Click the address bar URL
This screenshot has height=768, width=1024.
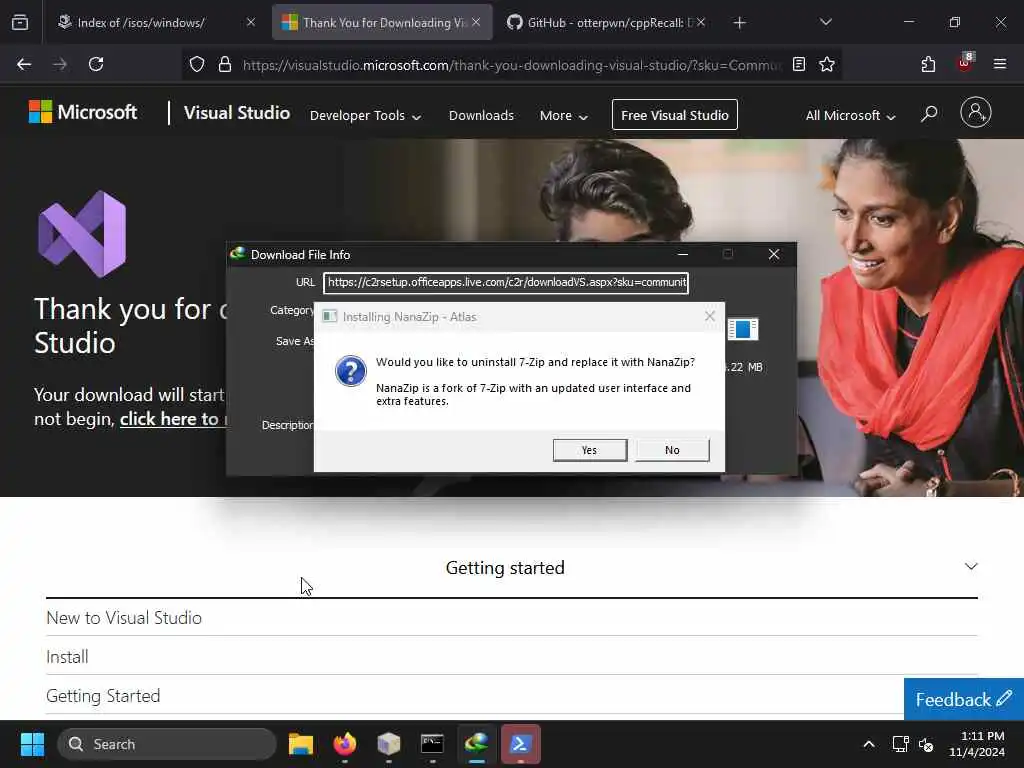(x=511, y=65)
